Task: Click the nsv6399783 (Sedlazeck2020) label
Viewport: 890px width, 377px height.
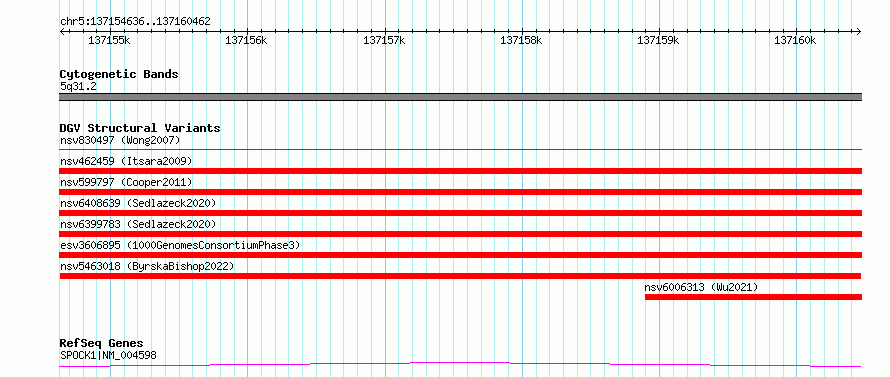Action: 138,224
